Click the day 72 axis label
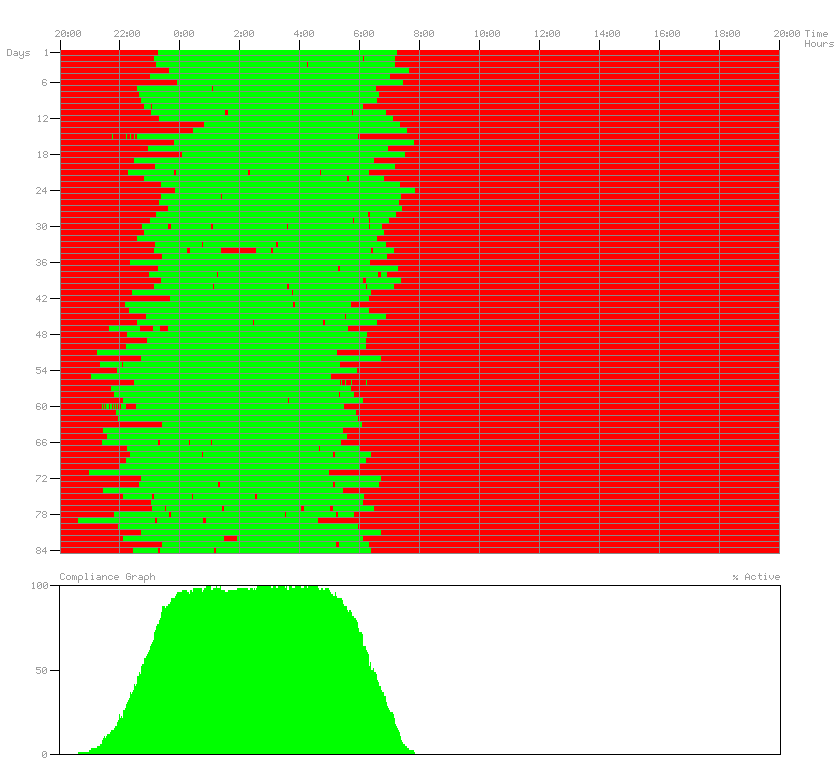 [x=42, y=478]
